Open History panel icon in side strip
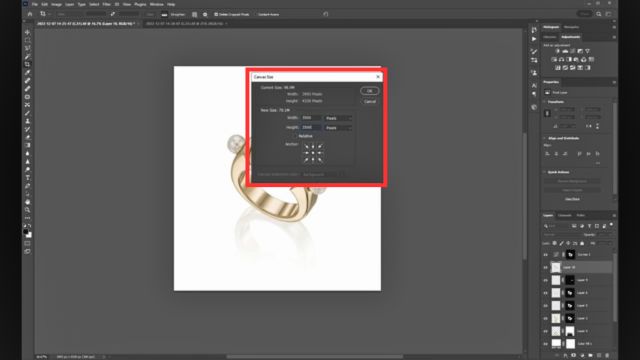This screenshot has width=640, height=360. tap(534, 30)
